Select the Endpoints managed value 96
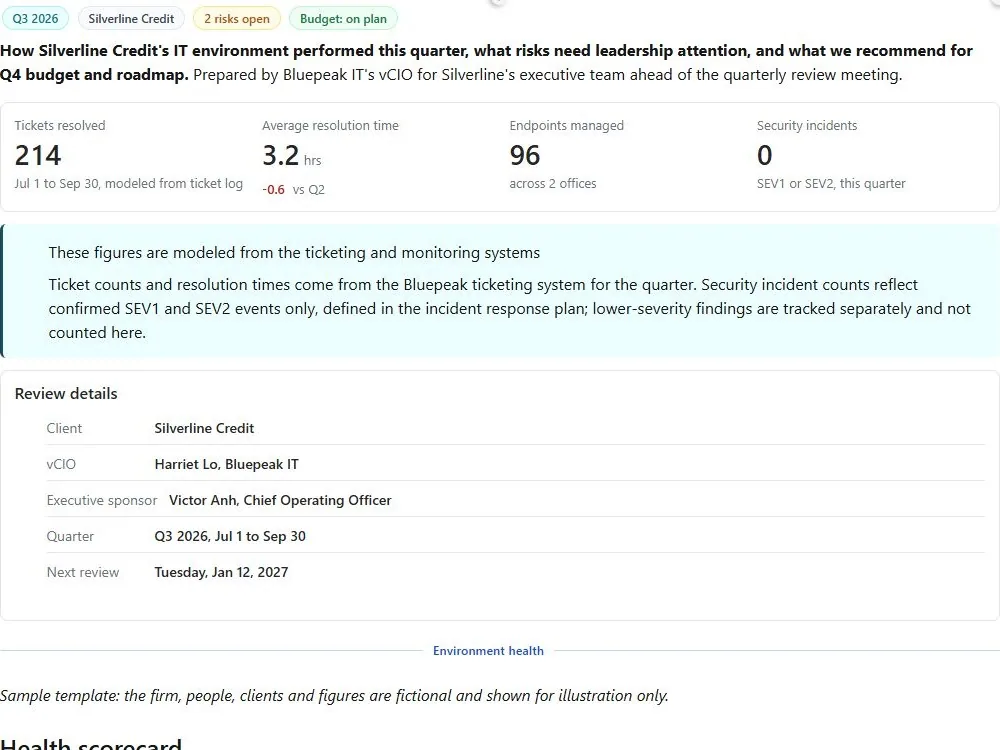This screenshot has width=1000, height=750. [x=525, y=156]
